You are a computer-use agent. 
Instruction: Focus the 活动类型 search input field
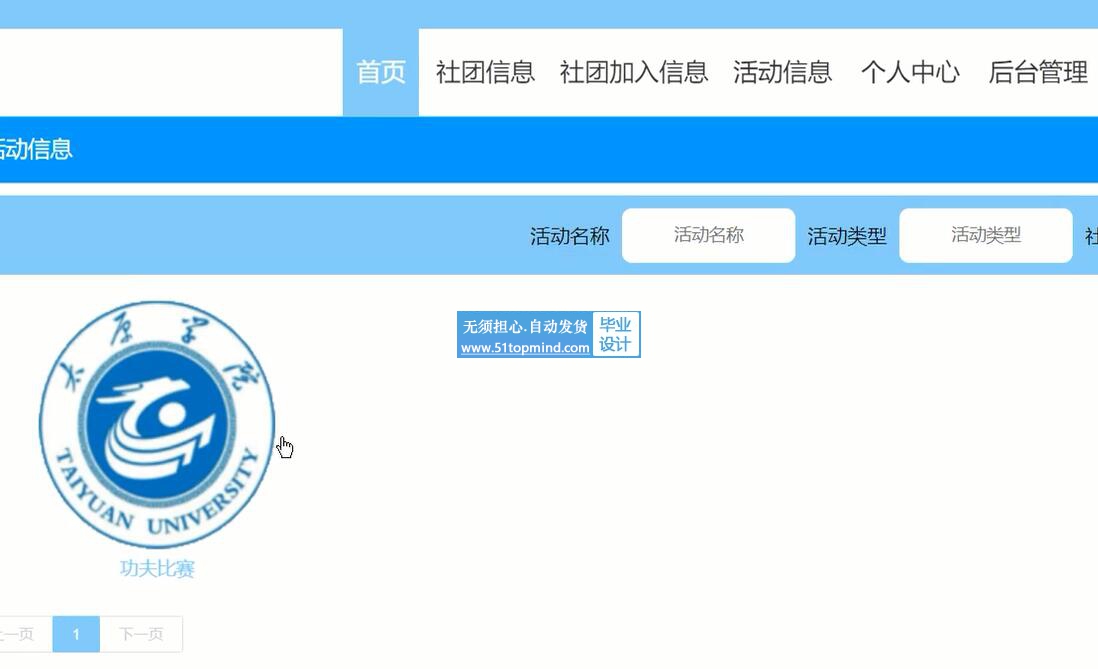click(x=985, y=235)
